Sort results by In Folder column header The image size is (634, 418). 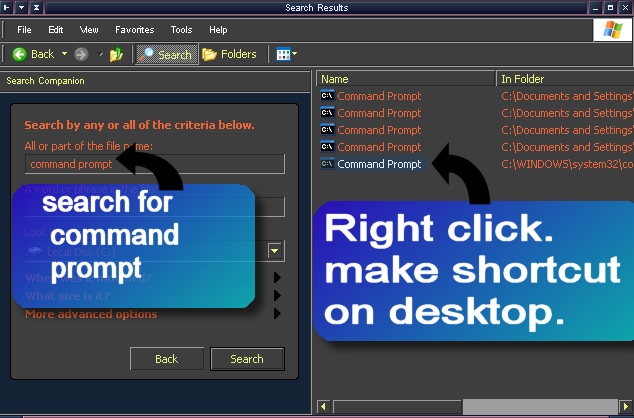(x=565, y=79)
